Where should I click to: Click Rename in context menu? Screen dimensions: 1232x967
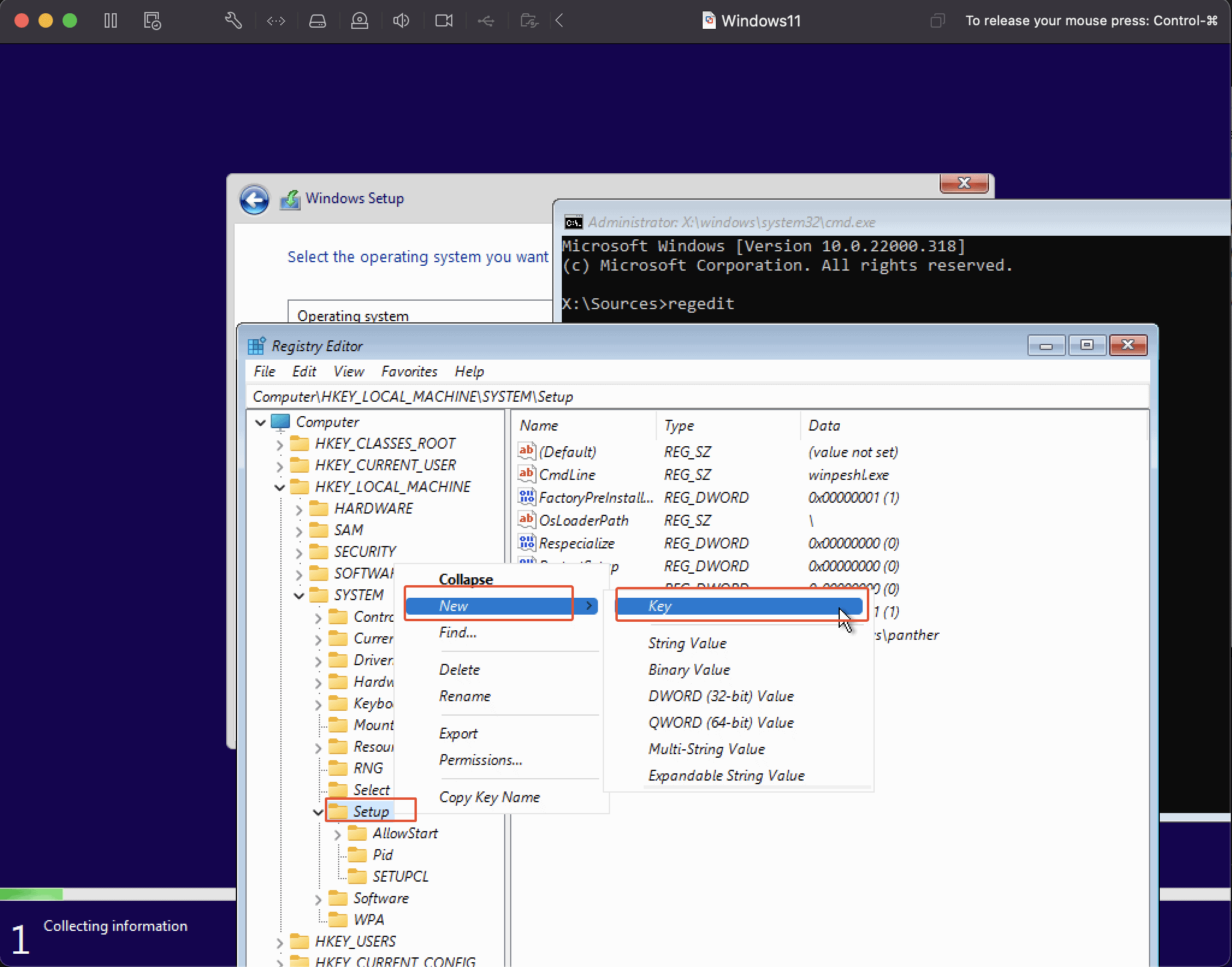(x=465, y=696)
